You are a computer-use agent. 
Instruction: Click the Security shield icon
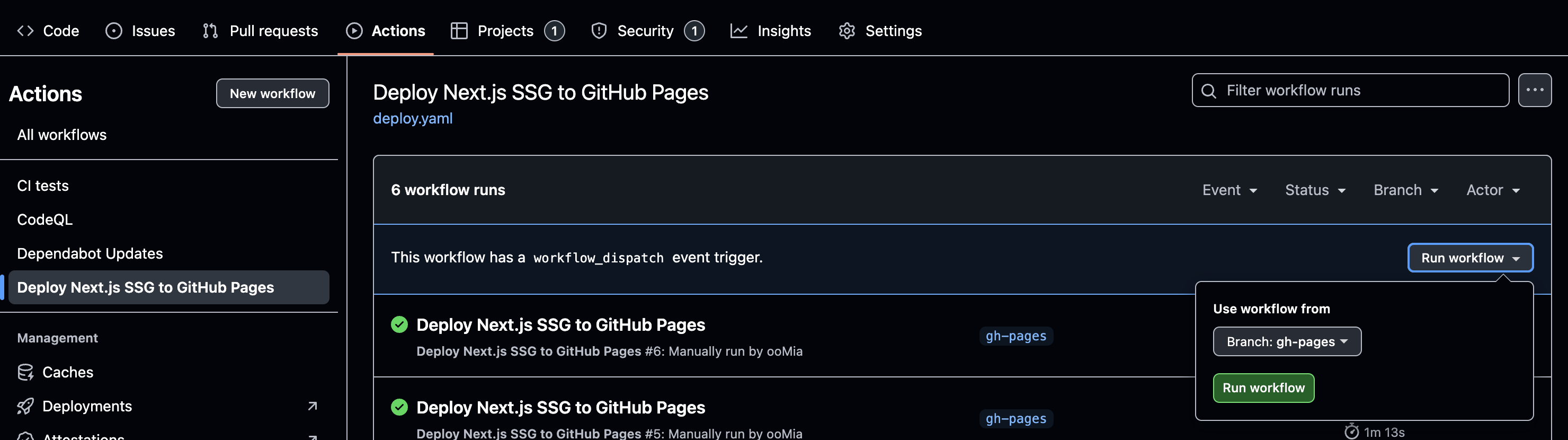599,30
